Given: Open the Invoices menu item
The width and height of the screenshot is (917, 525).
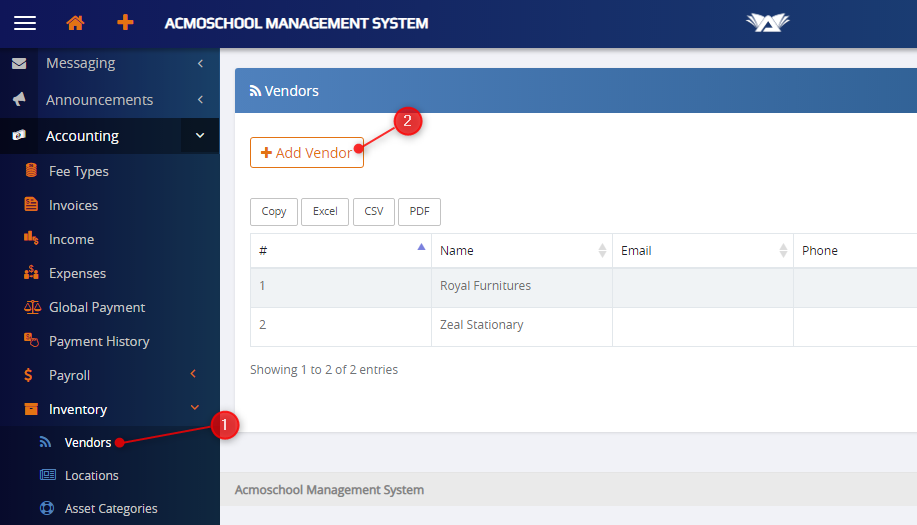Looking at the screenshot, I should [73, 205].
